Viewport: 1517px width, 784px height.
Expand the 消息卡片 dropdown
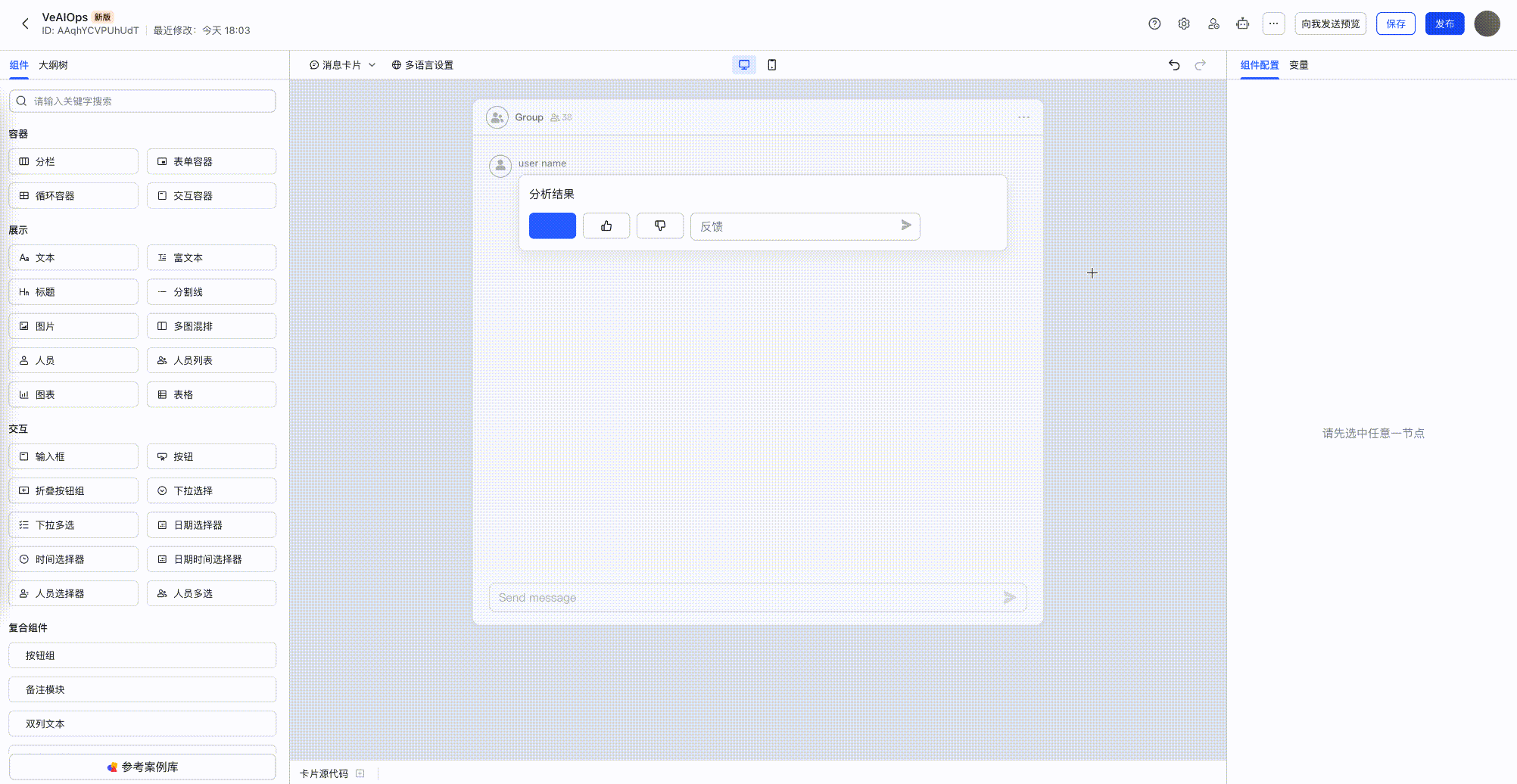(x=343, y=65)
